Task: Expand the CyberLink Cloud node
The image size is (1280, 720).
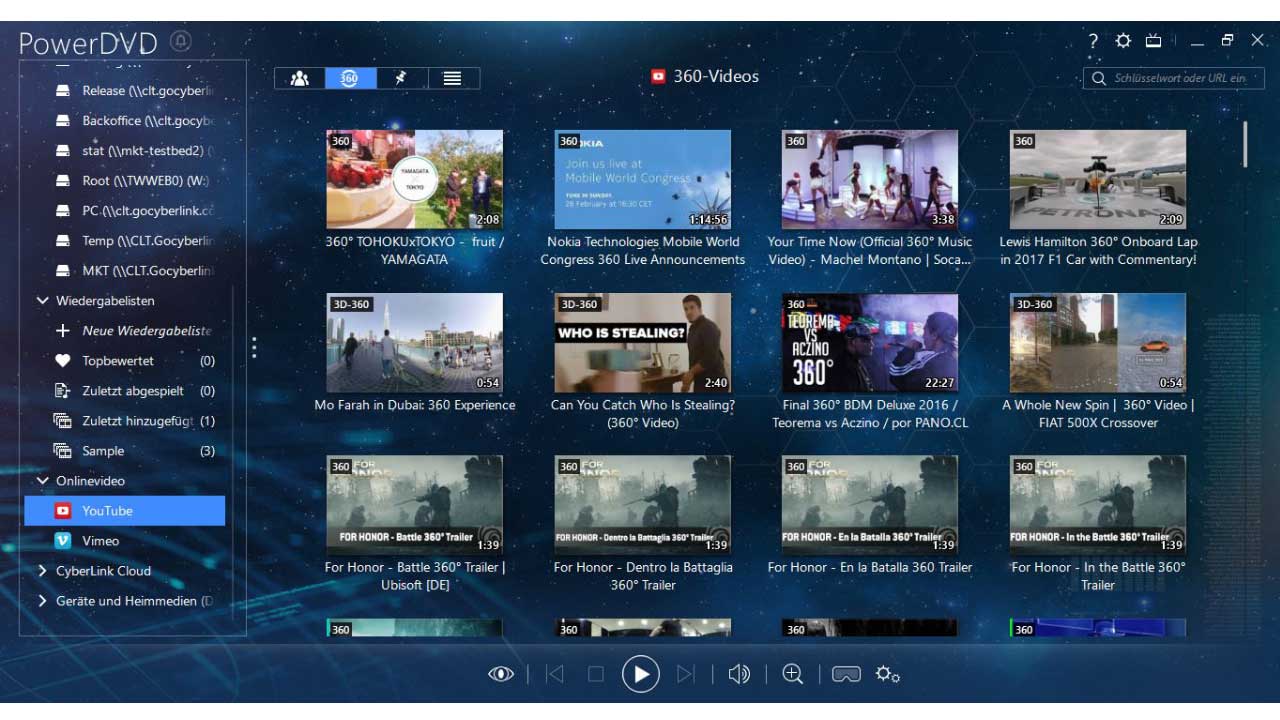Action: click(43, 571)
